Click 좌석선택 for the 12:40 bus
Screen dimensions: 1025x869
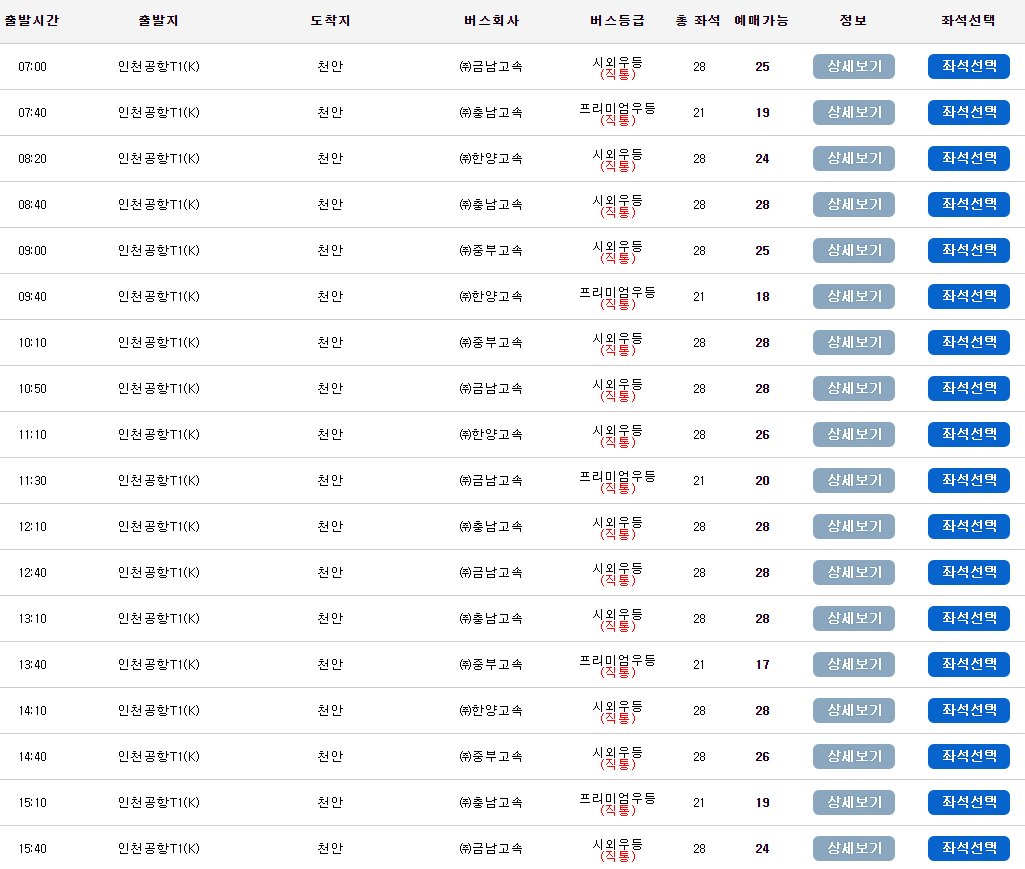pyautogui.click(x=969, y=572)
